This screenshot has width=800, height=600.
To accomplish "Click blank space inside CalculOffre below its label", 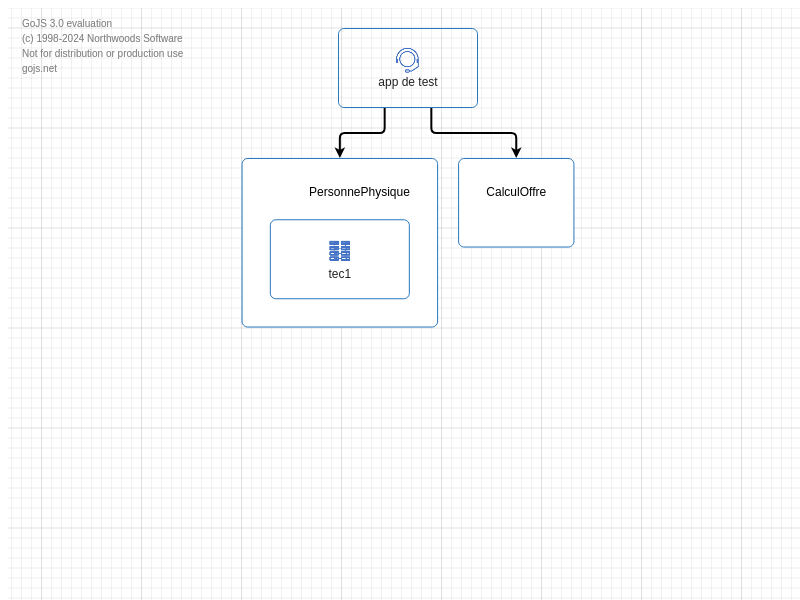I will (x=516, y=224).
